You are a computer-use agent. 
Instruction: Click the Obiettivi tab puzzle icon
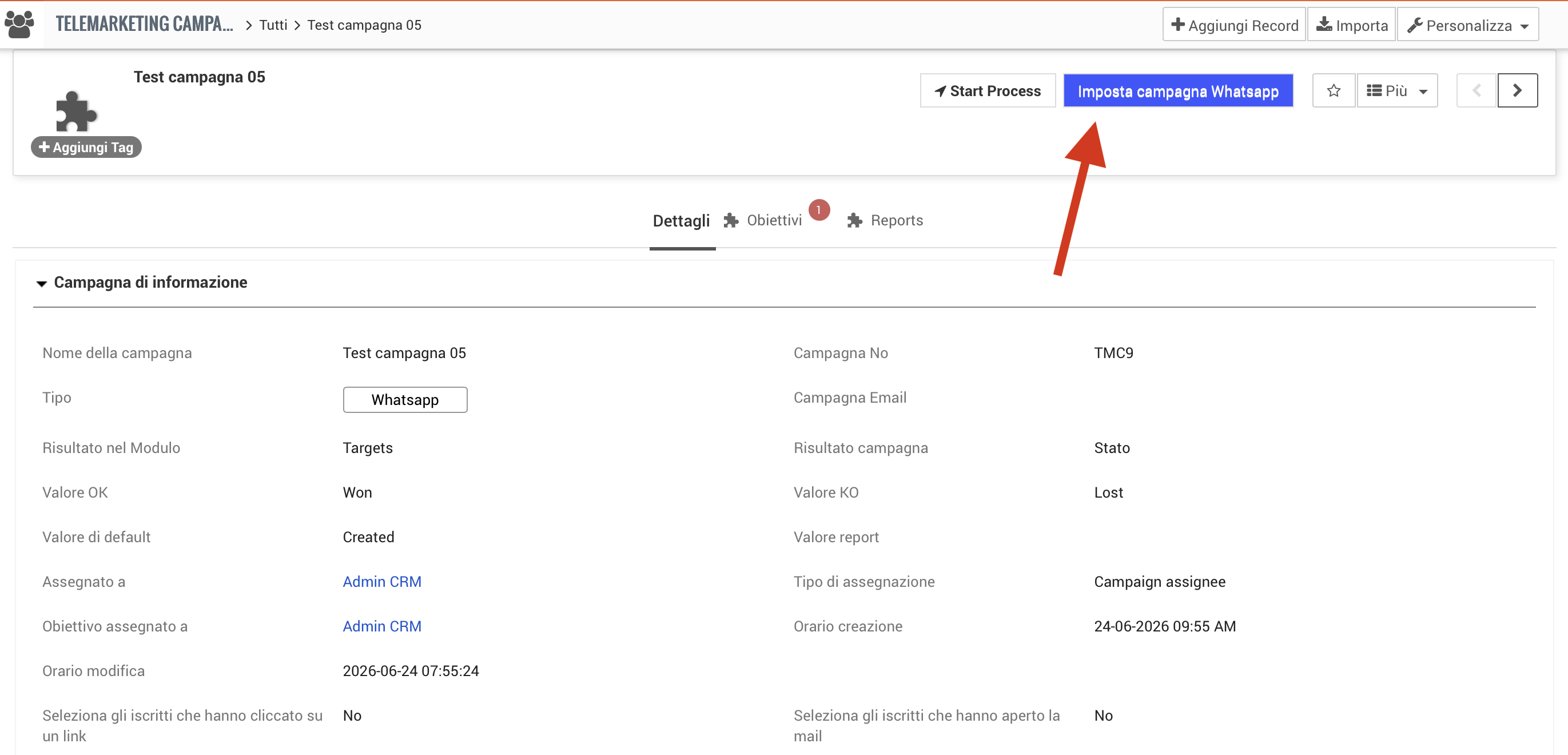pyautogui.click(x=731, y=220)
